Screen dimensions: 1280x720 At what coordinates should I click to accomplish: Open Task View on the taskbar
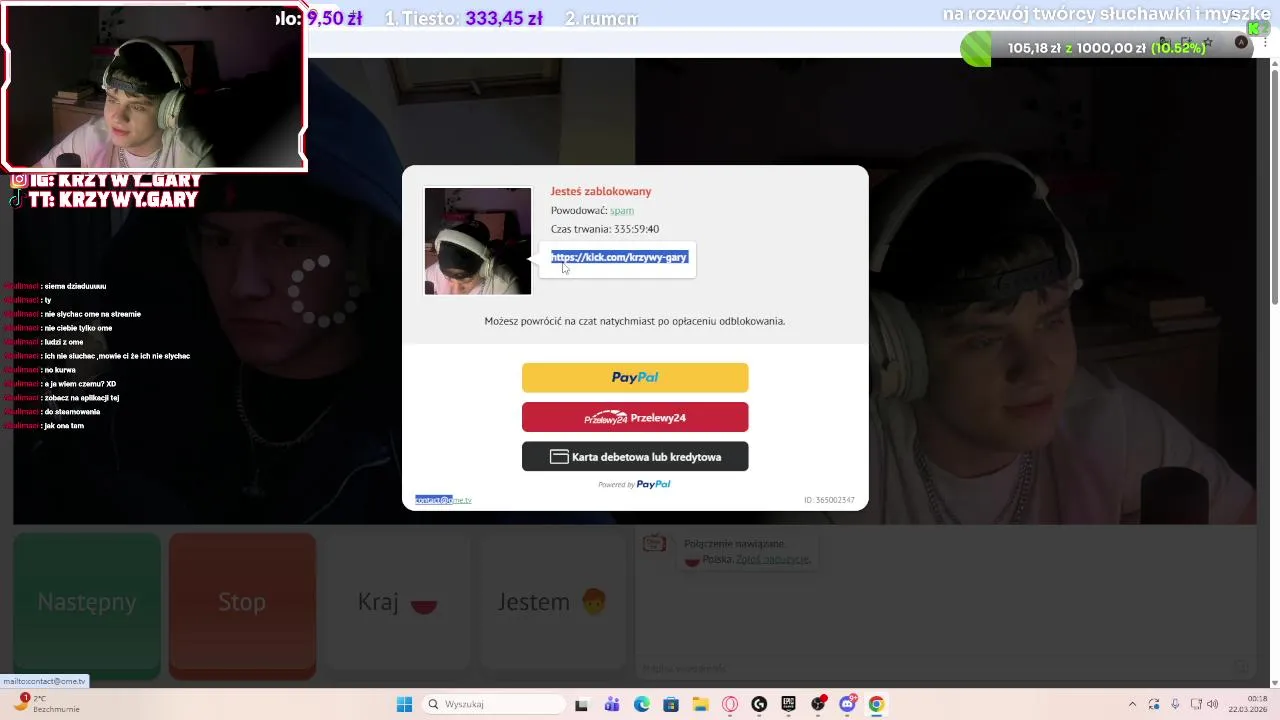(x=581, y=704)
